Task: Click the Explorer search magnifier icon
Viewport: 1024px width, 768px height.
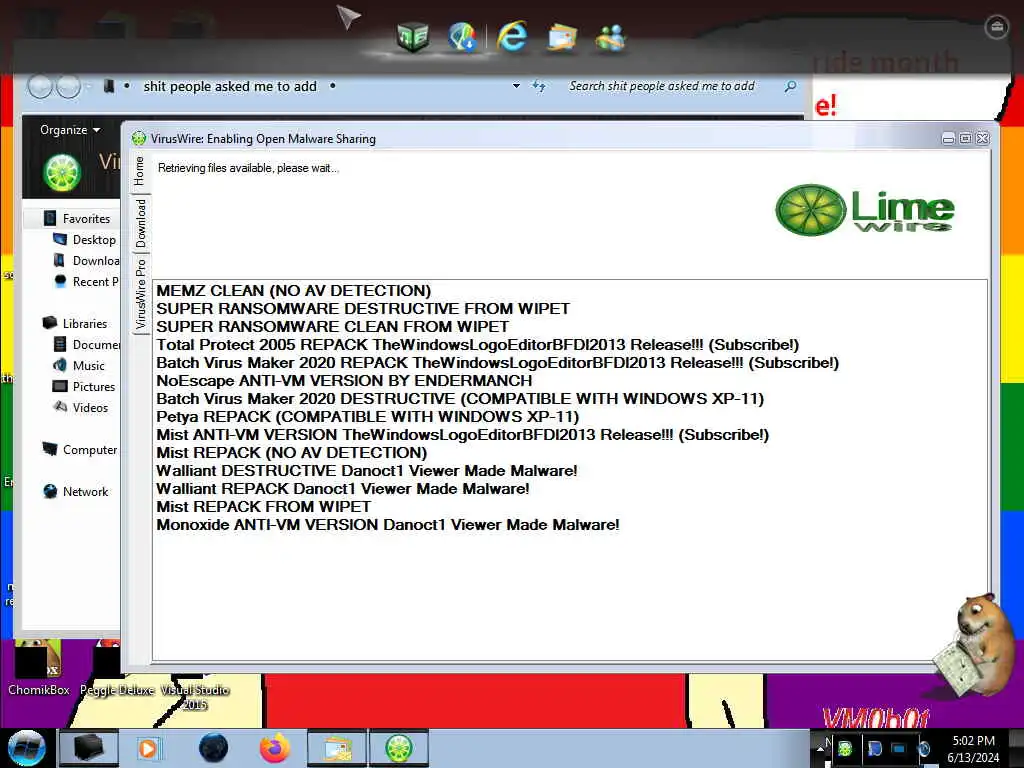Action: (790, 86)
